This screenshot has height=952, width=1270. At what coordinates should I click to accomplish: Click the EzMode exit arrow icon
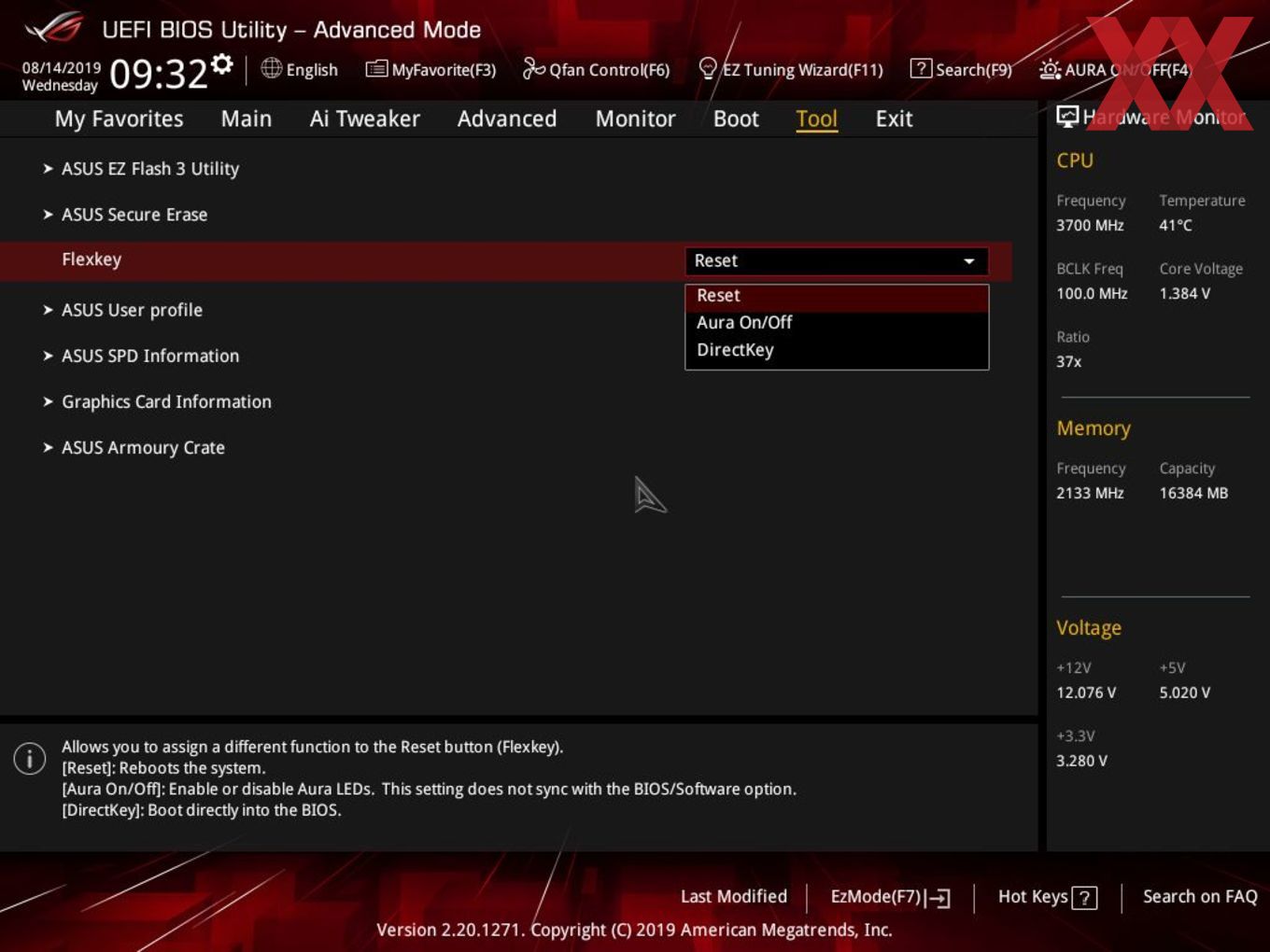pyautogui.click(x=939, y=898)
